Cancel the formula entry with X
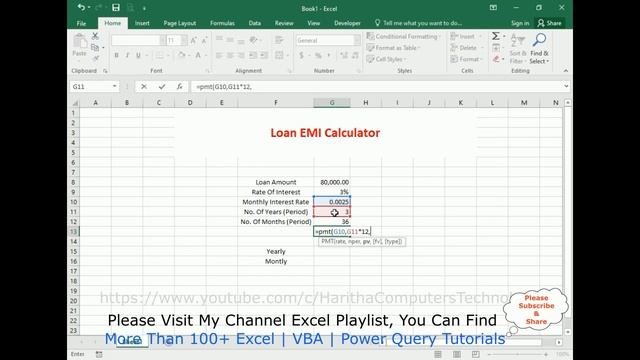This screenshot has width=640, height=360. point(144,87)
